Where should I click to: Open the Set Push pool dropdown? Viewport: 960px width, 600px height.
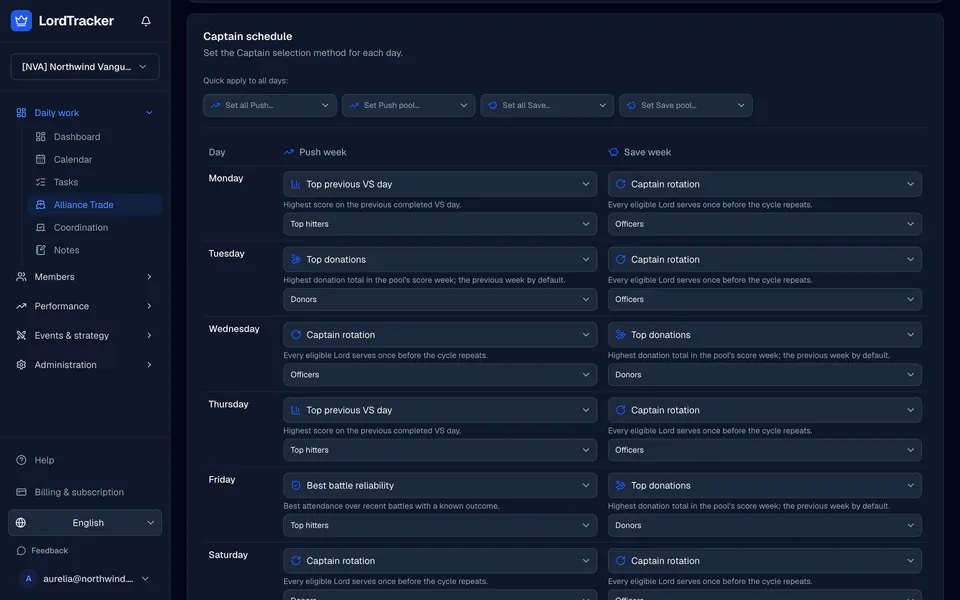tap(408, 105)
